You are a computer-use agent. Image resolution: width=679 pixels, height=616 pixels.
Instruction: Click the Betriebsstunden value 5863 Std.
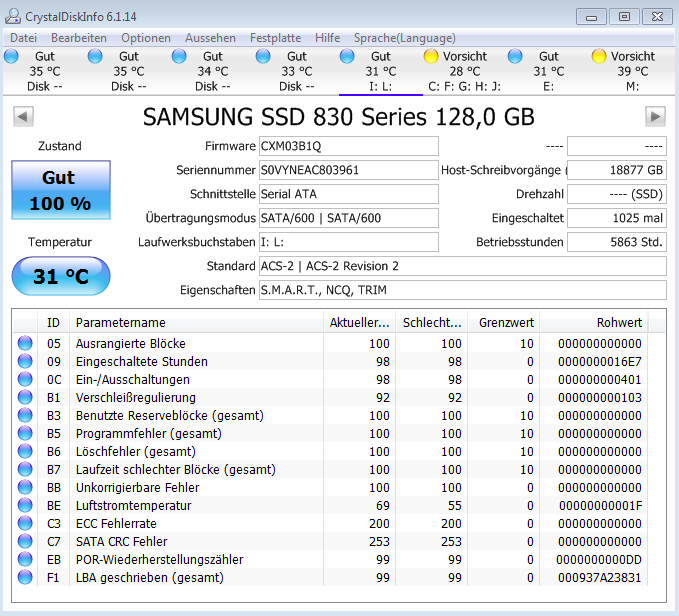pos(617,242)
